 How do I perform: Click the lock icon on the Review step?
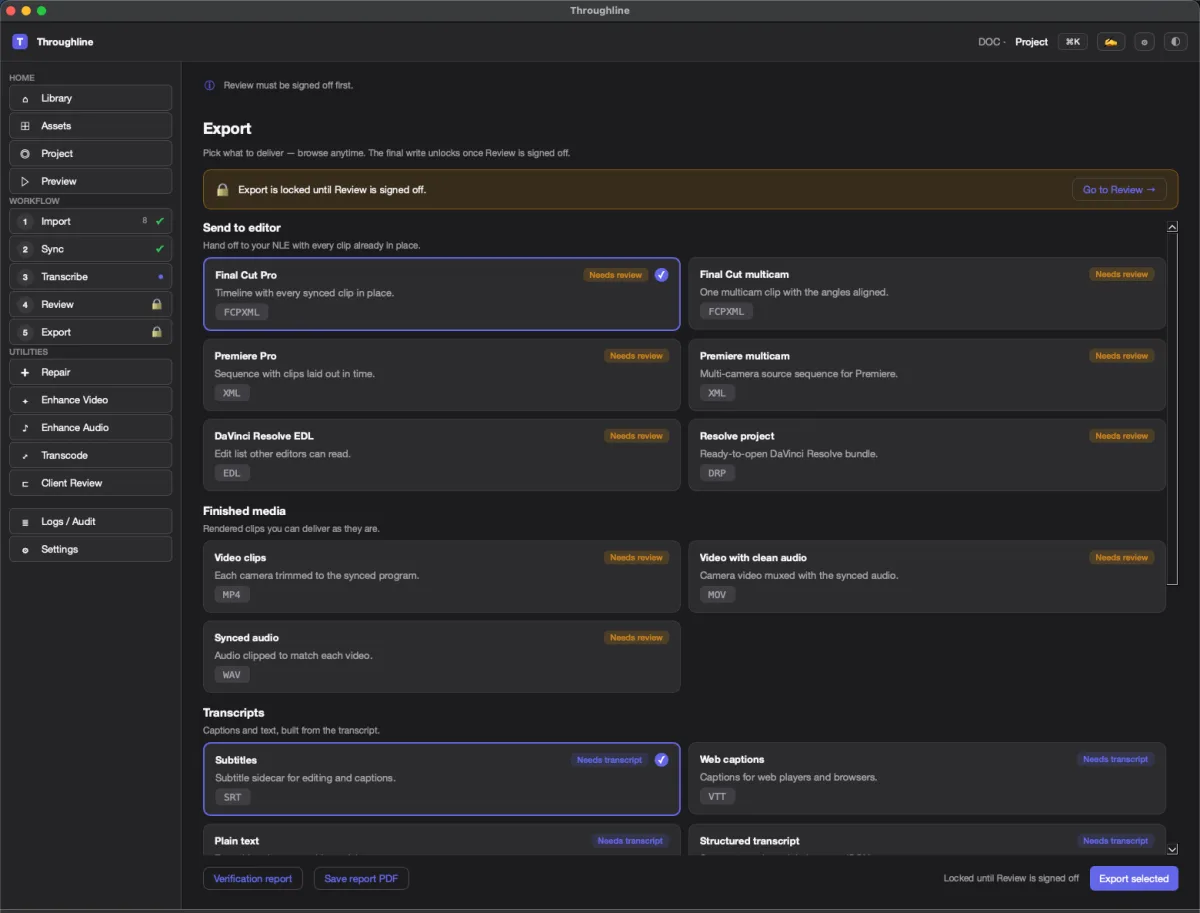[x=157, y=304]
